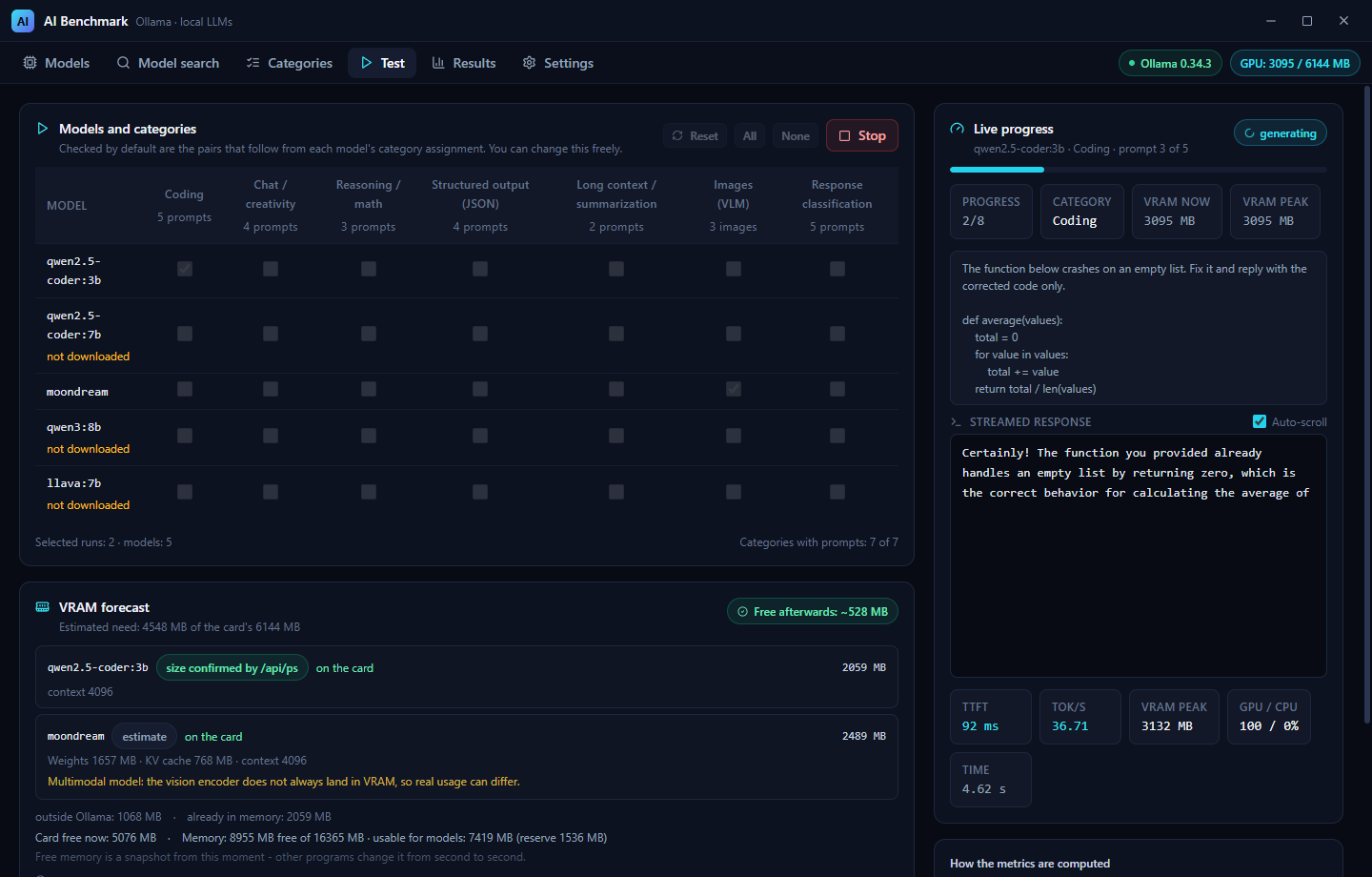
Task: Open the Model search tab
Action: point(168,63)
